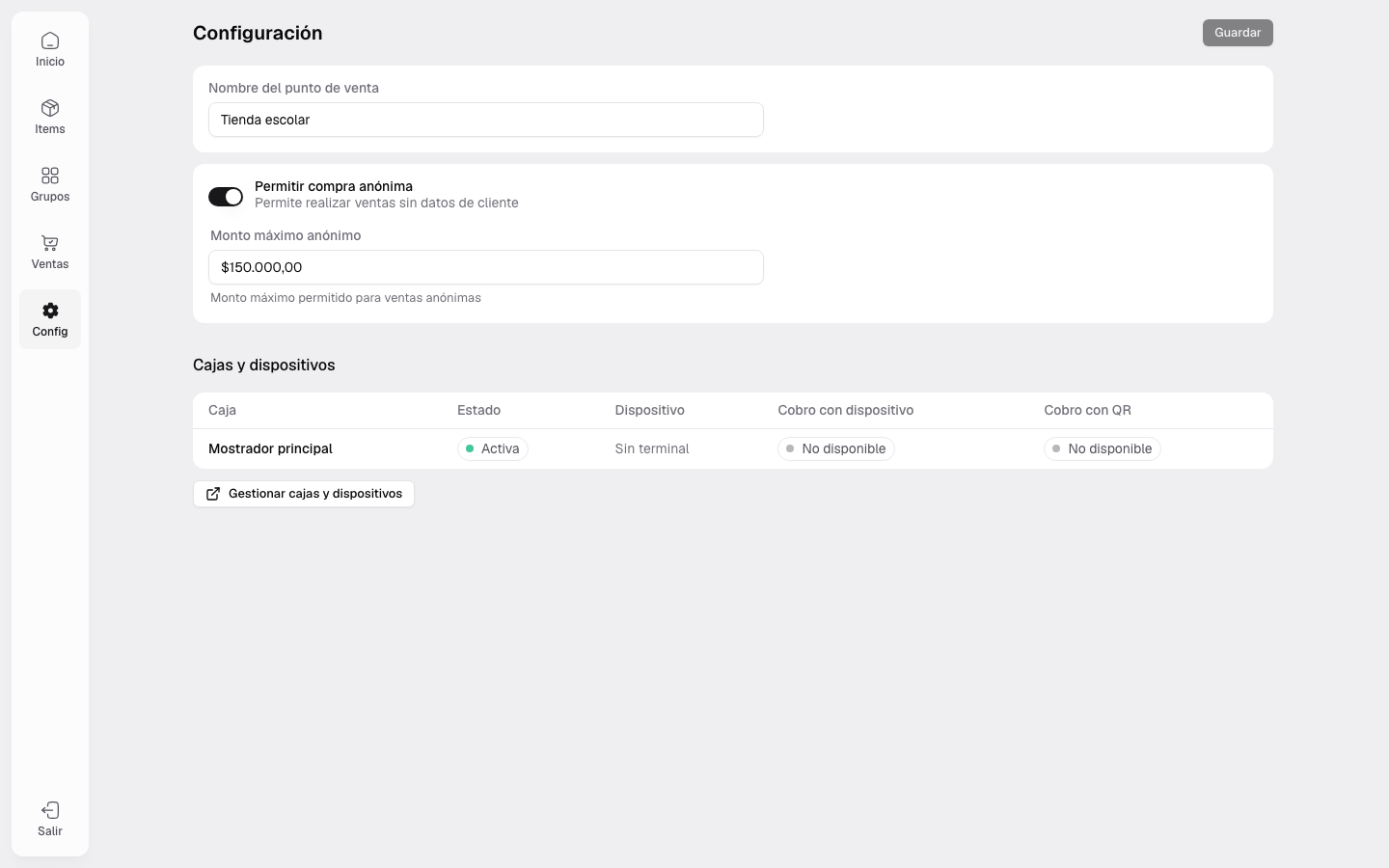Image resolution: width=1389 pixels, height=868 pixels.
Task: Click the Estado column header
Action: point(478,410)
